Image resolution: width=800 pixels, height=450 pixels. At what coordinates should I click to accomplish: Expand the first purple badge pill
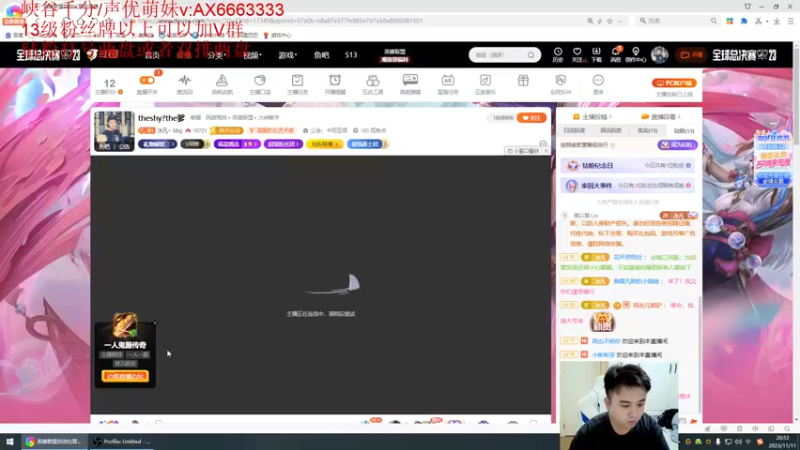pos(237,144)
